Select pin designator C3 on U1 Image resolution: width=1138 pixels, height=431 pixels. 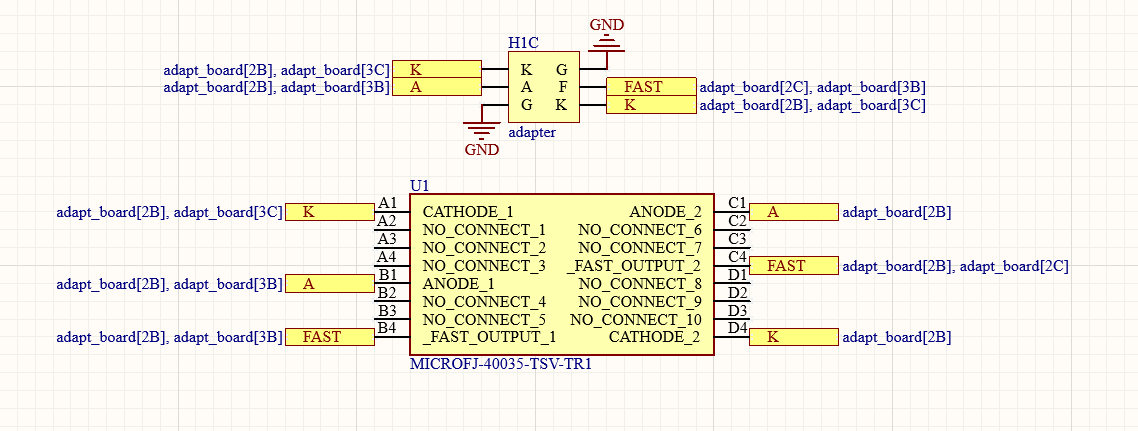pos(738,239)
